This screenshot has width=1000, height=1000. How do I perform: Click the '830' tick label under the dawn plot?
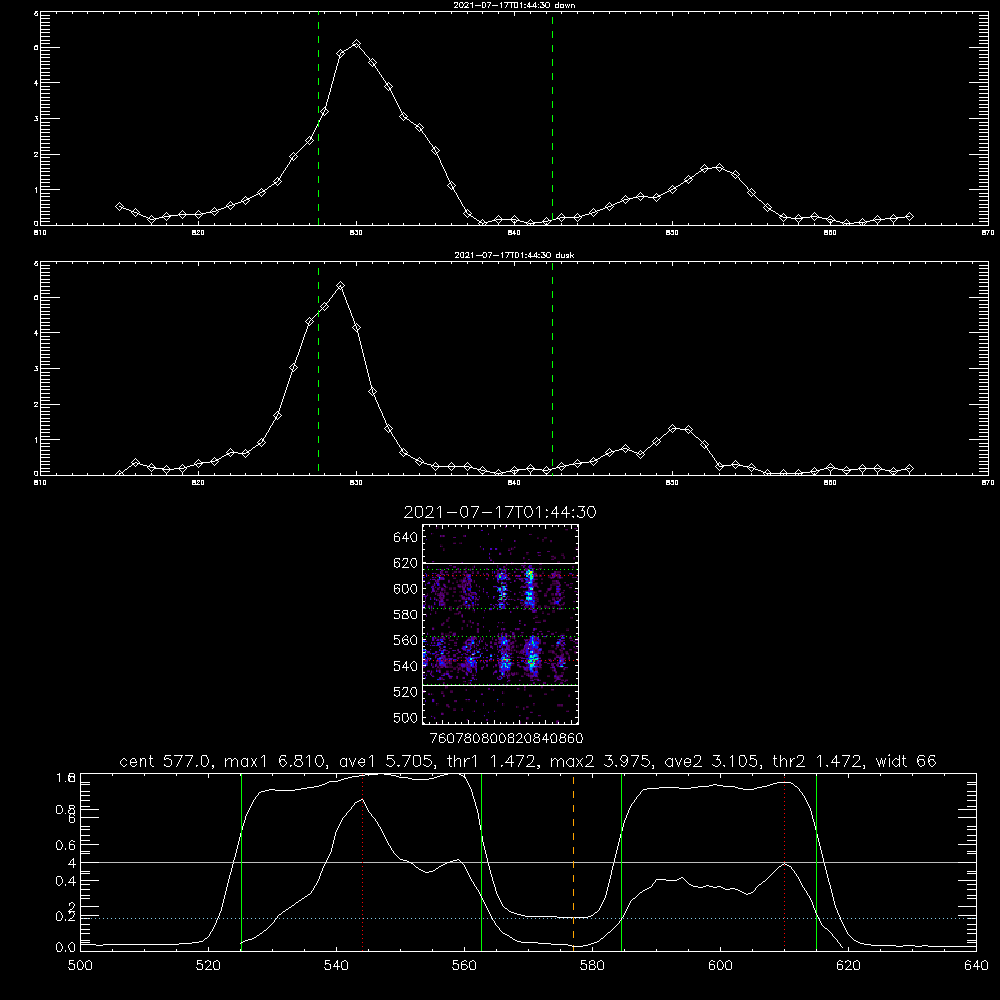point(356,233)
